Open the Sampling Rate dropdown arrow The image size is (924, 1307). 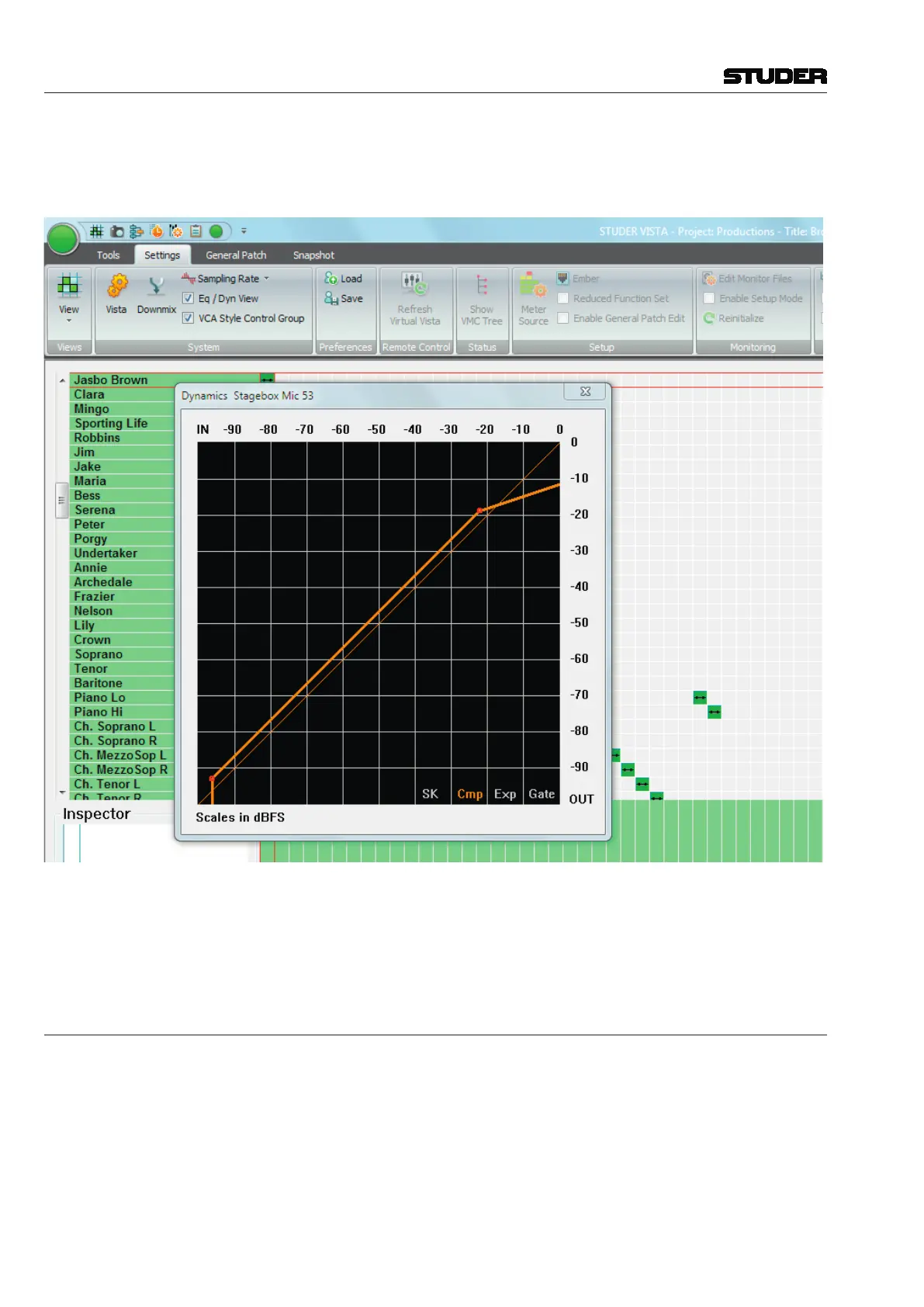[x=266, y=278]
